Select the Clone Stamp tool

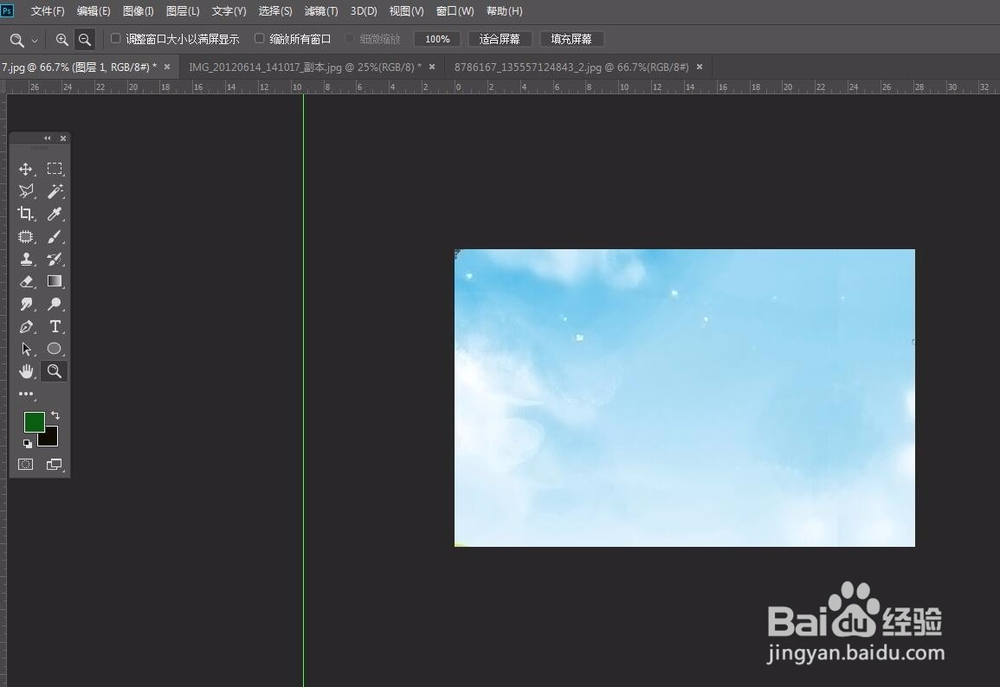pyautogui.click(x=26, y=259)
